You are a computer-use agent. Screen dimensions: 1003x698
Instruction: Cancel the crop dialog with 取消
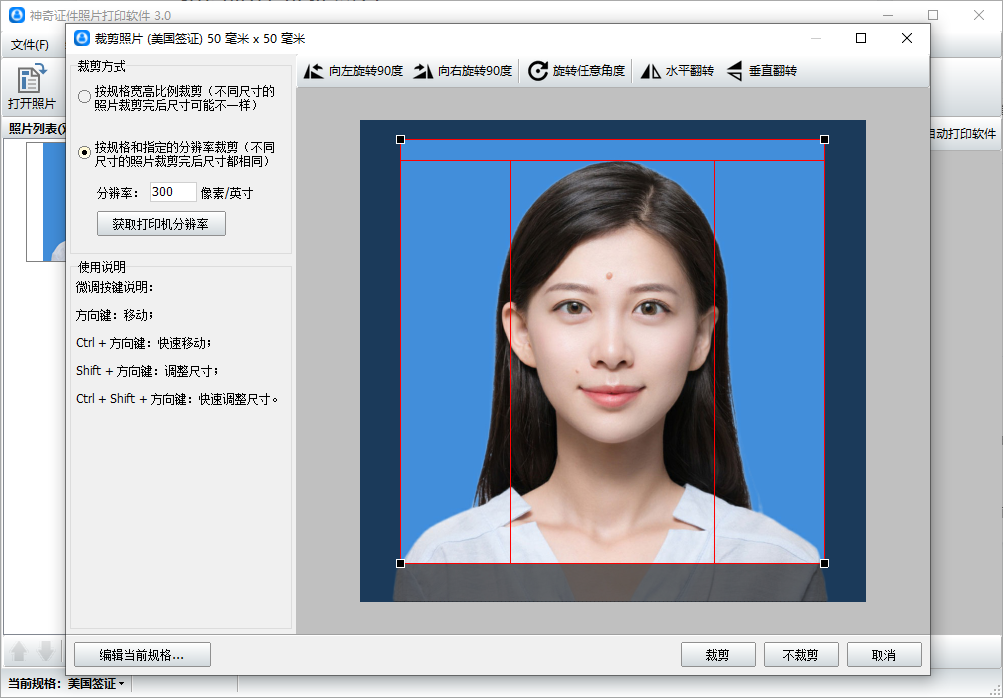coord(883,655)
